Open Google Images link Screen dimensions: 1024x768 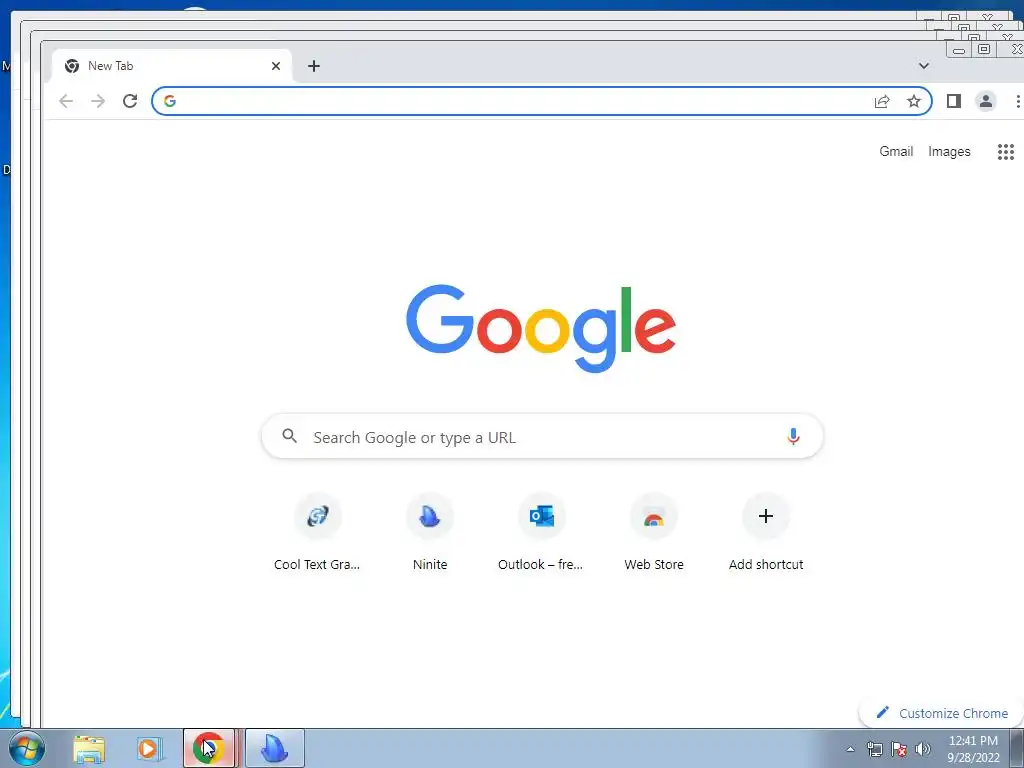pos(949,152)
